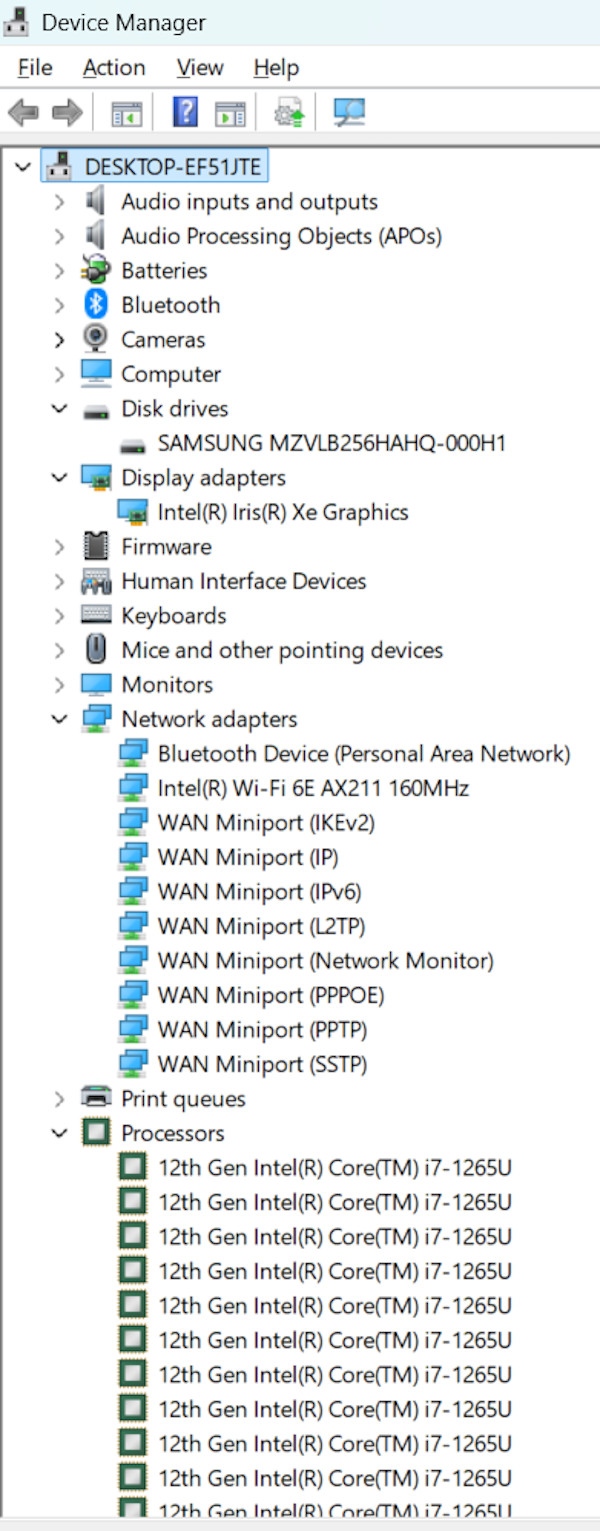
Task: Open the Action menu
Action: [x=114, y=68]
